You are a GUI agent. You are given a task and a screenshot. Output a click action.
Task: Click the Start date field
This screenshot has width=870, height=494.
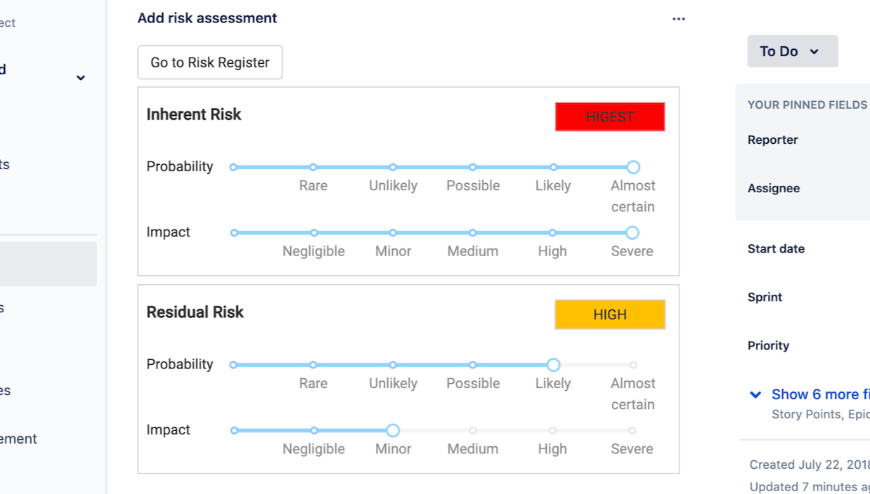(776, 249)
